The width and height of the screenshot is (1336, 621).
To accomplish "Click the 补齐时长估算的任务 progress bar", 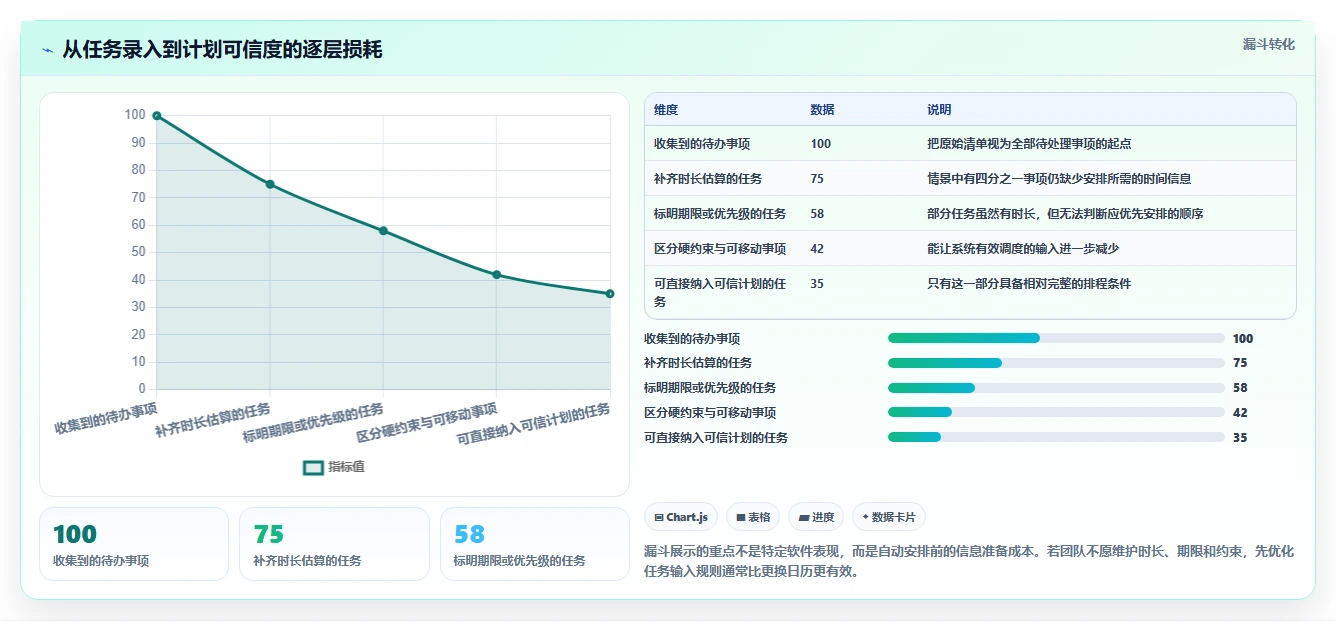I will 1056,363.
